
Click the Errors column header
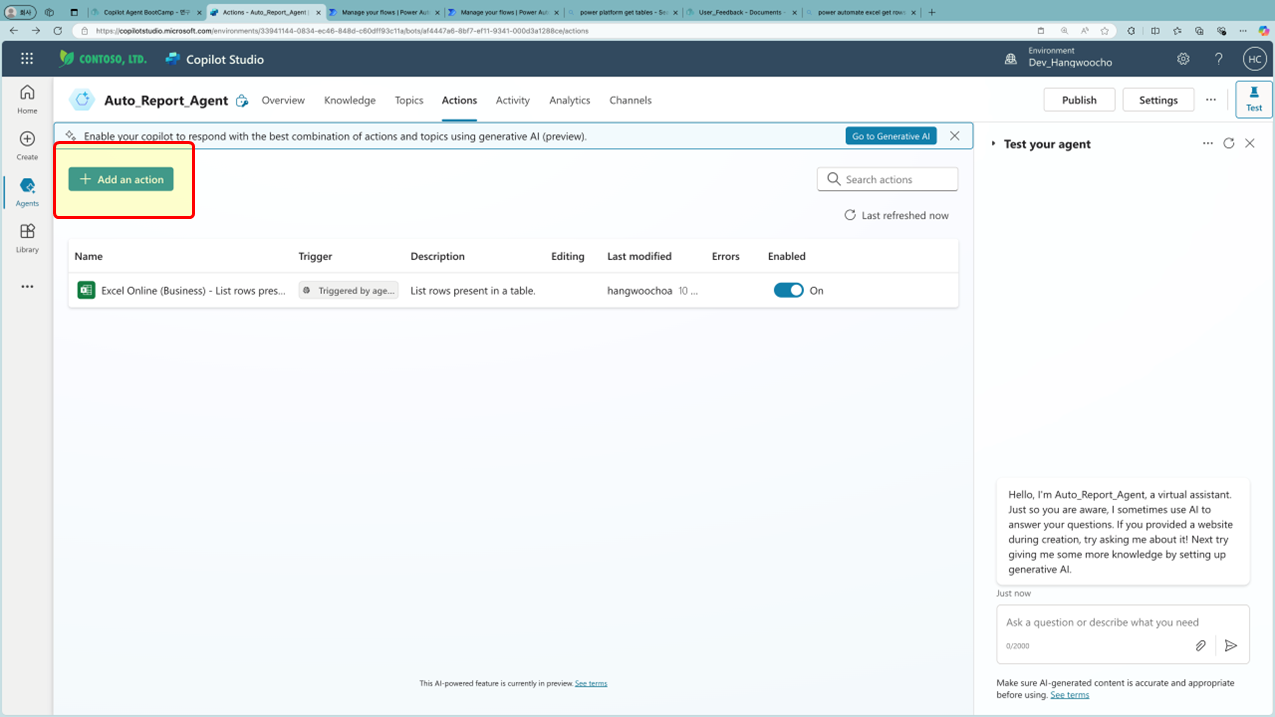pyautogui.click(x=726, y=256)
